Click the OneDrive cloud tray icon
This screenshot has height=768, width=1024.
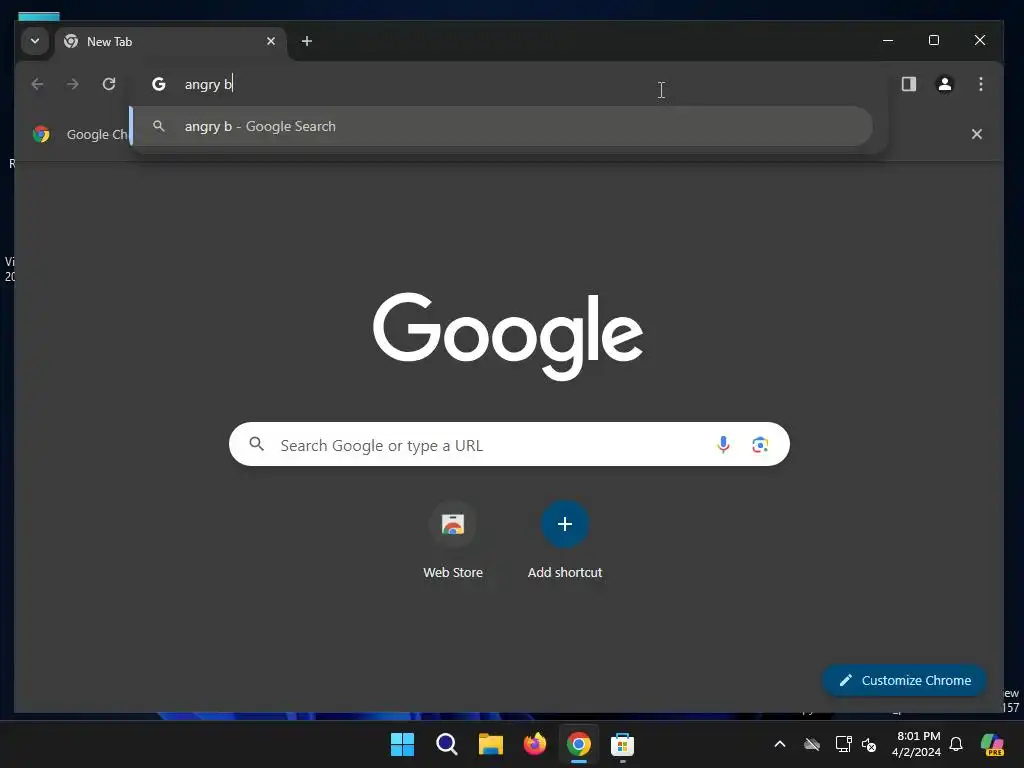[812, 744]
